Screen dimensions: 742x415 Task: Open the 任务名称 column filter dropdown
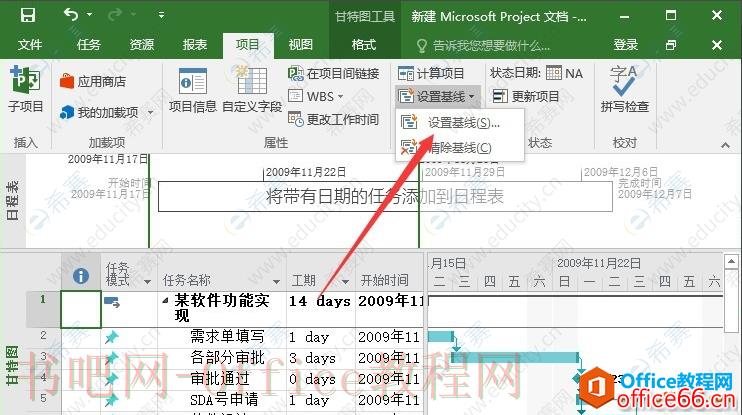pos(276,282)
